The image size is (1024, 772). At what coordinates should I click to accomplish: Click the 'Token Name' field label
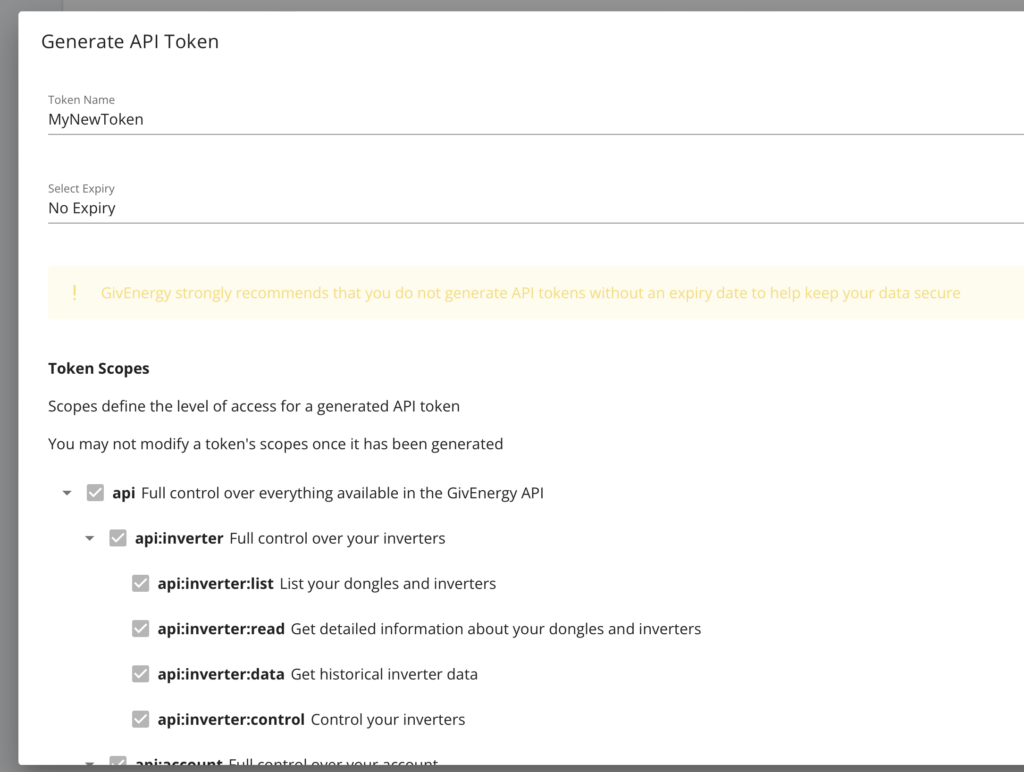click(x=82, y=100)
